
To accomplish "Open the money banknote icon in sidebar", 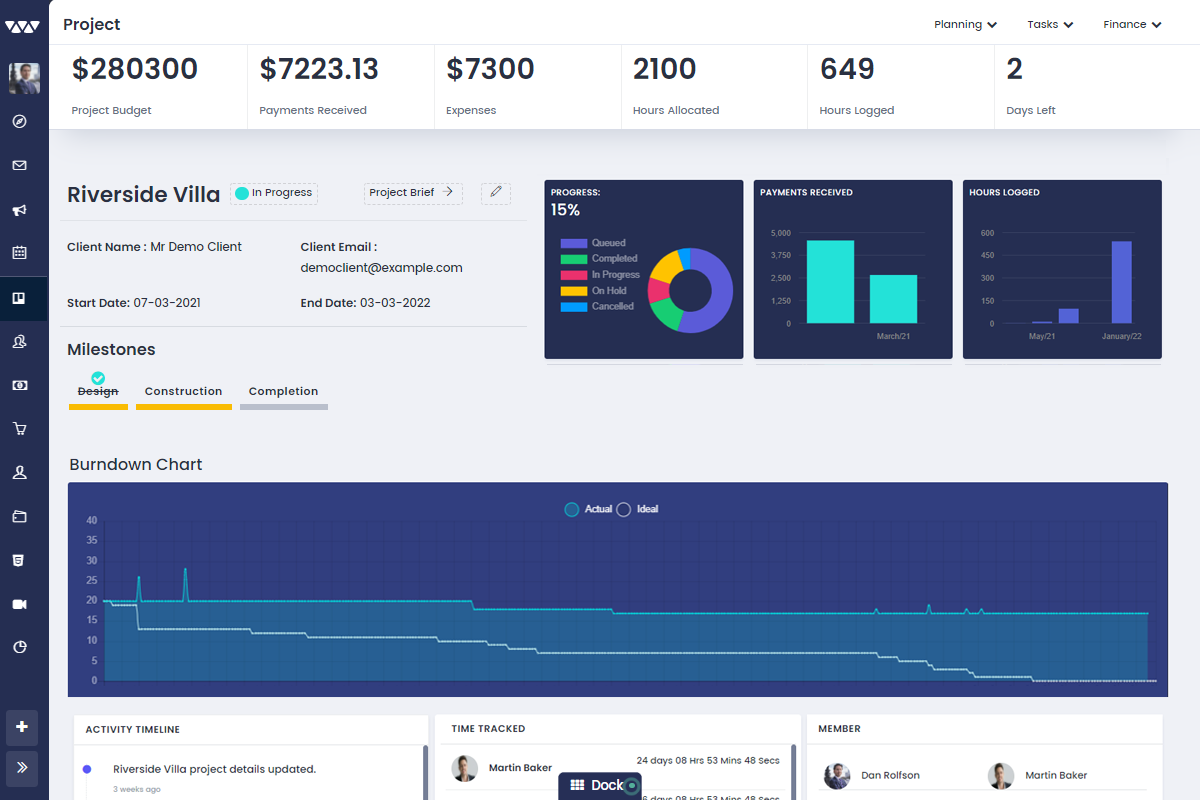I will [x=19, y=385].
